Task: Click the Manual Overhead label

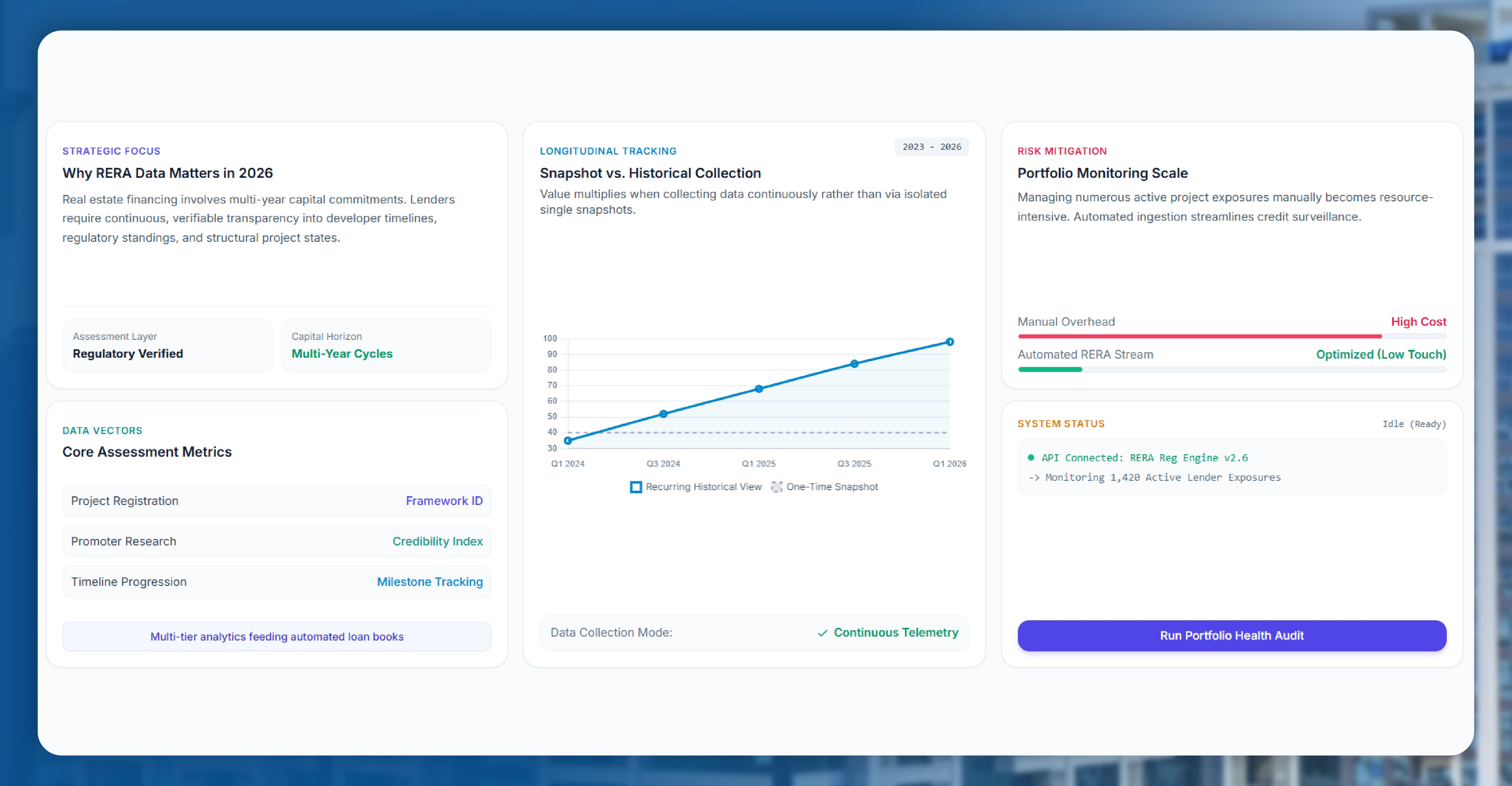Action: point(1066,322)
